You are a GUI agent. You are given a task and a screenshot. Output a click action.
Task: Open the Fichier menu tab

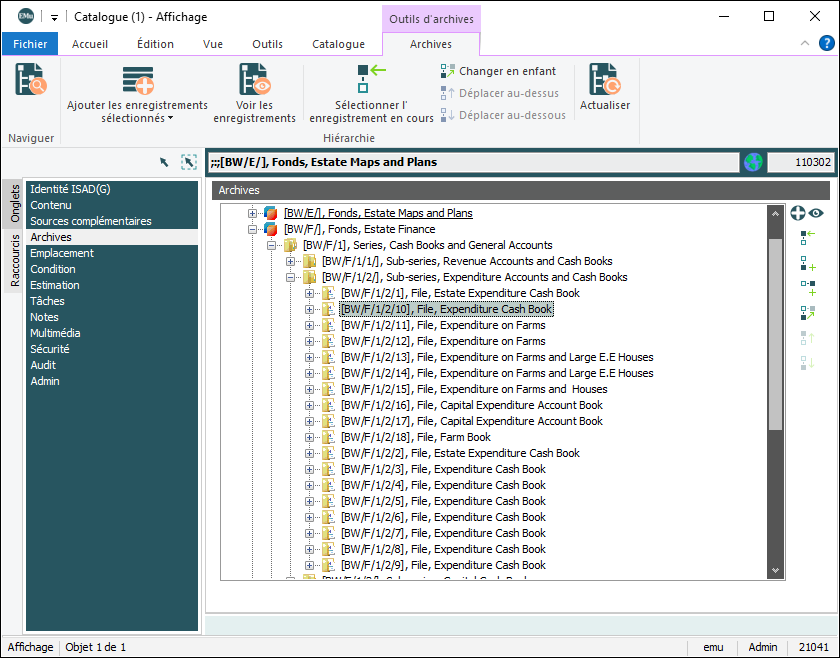click(x=30, y=44)
